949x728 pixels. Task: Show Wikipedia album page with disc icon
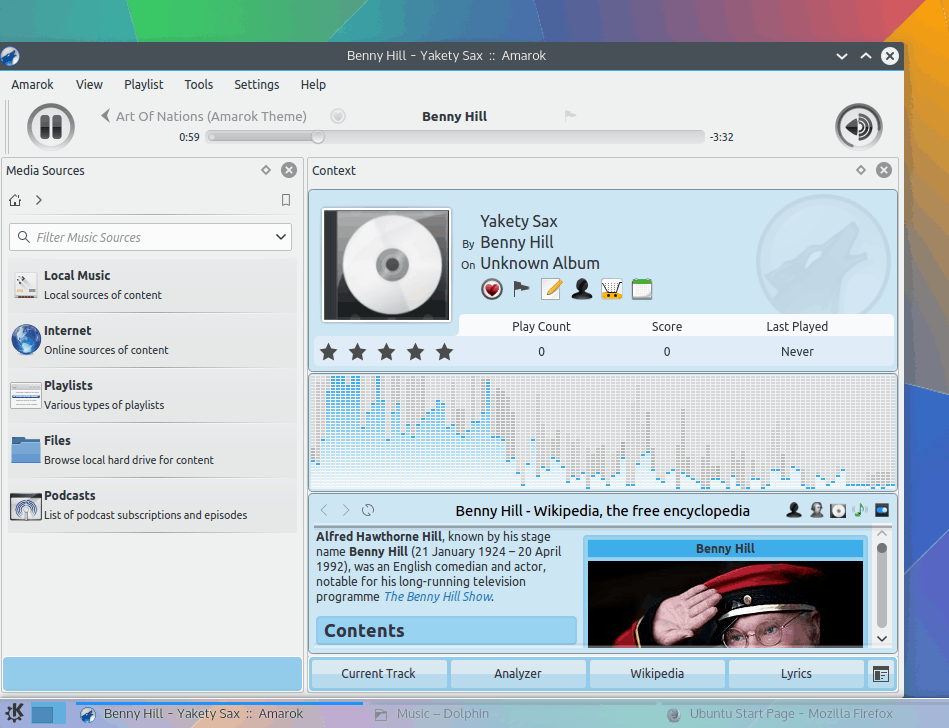838,511
